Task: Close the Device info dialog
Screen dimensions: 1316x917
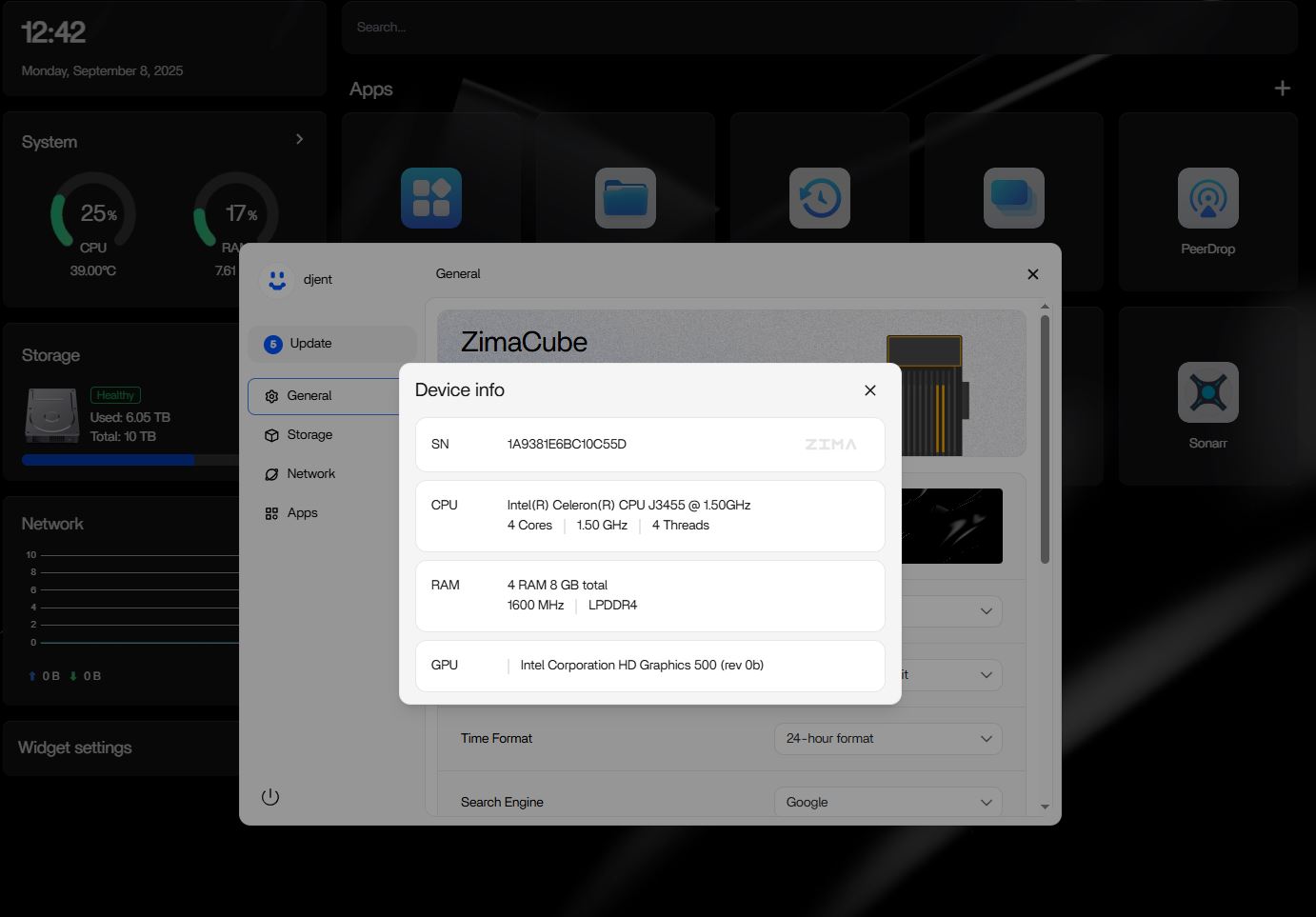Action: [869, 390]
